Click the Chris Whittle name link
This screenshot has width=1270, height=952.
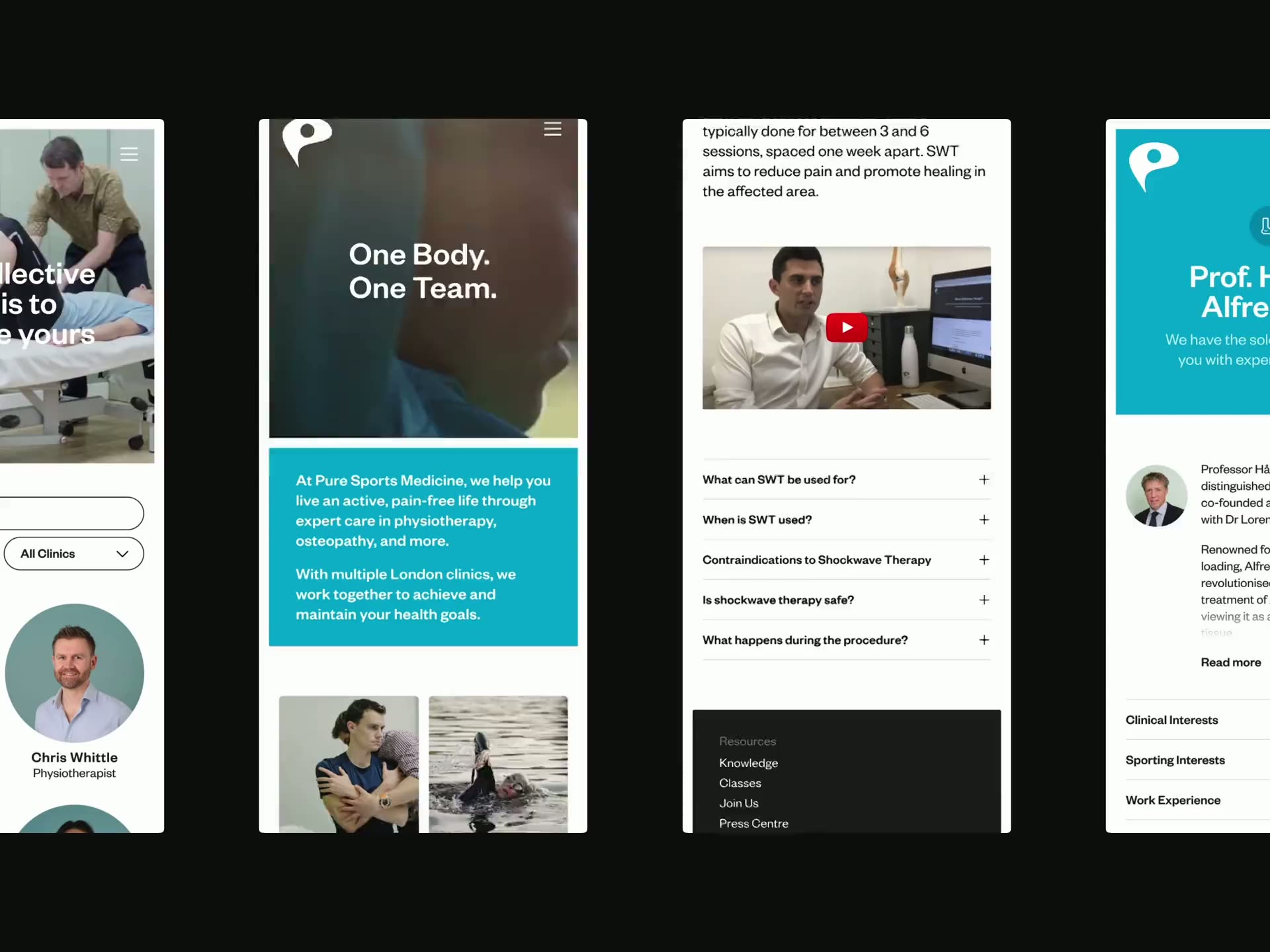pos(74,758)
